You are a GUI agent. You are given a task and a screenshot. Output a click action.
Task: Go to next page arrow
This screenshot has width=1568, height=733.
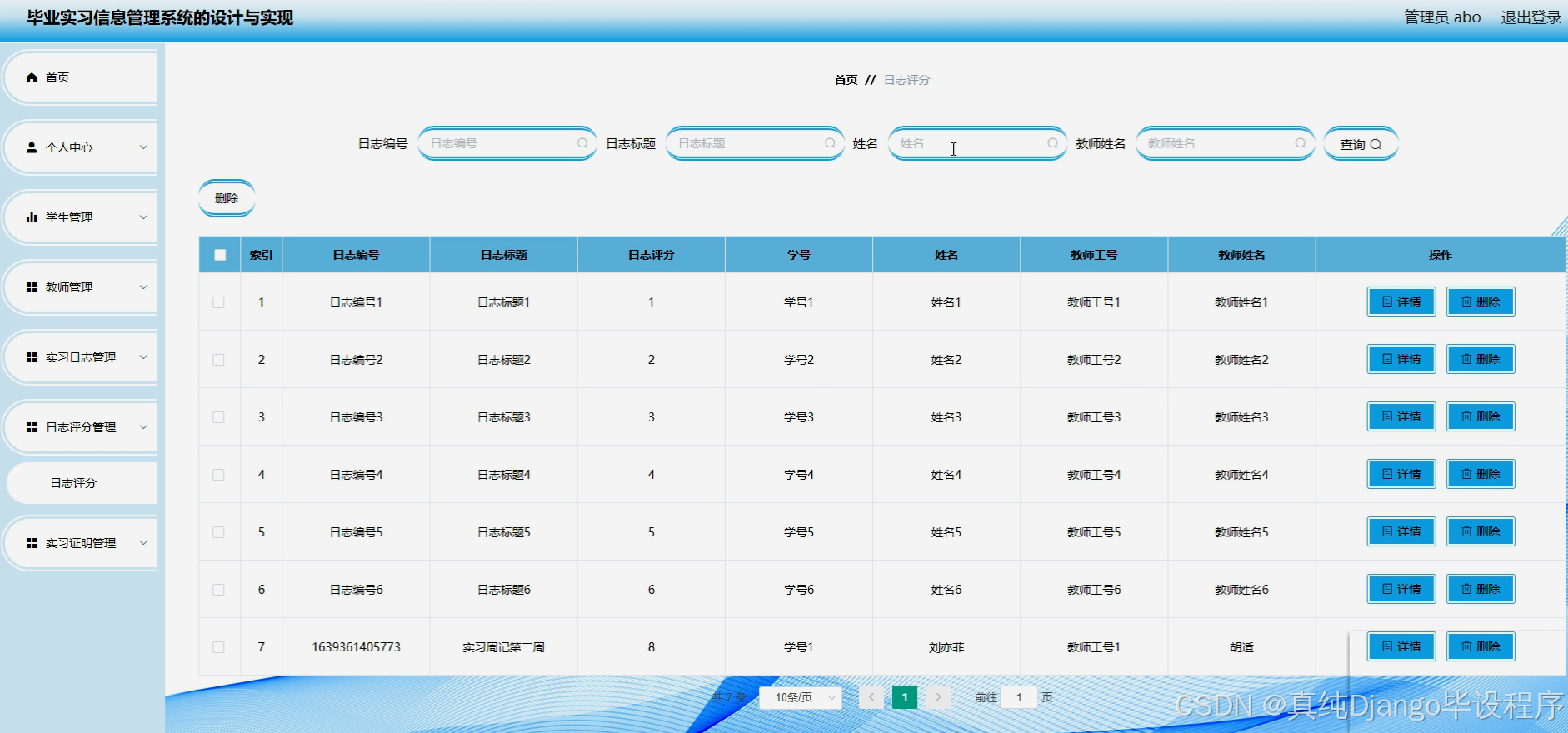tap(938, 697)
